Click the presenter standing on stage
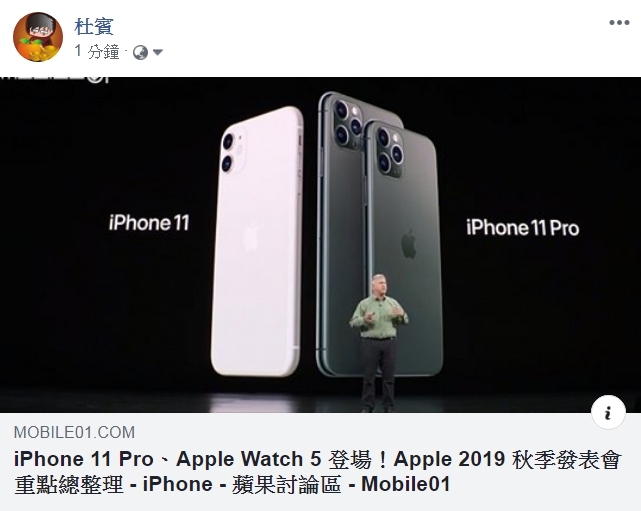Image resolution: width=641 pixels, height=511 pixels. coord(379,343)
